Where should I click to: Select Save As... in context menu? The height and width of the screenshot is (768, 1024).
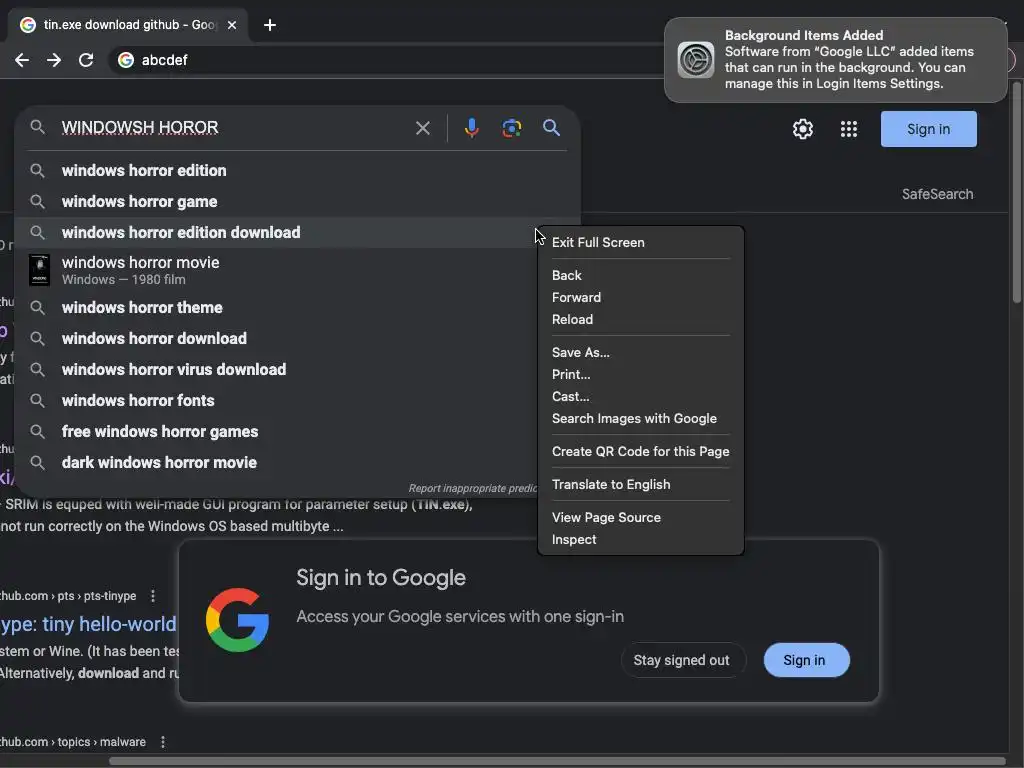click(x=641, y=353)
